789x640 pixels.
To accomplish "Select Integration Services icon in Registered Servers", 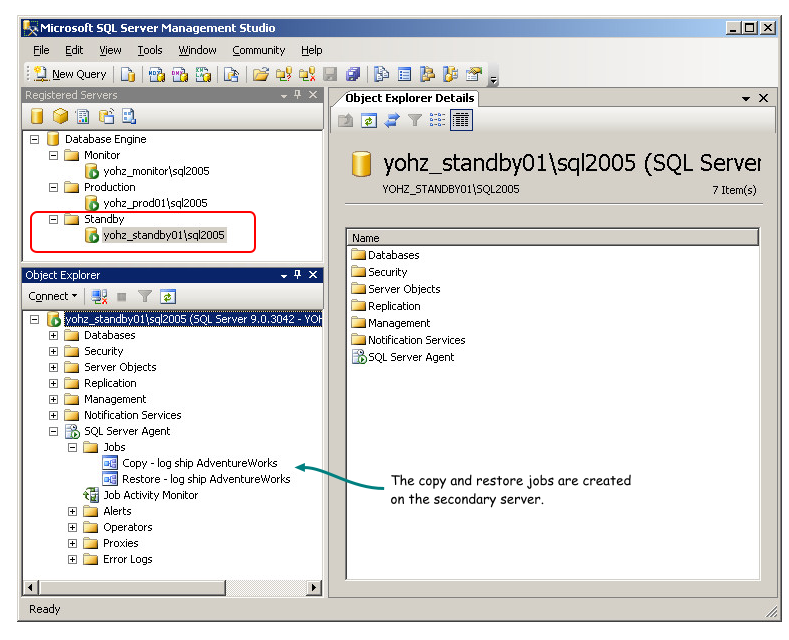I will click(129, 116).
